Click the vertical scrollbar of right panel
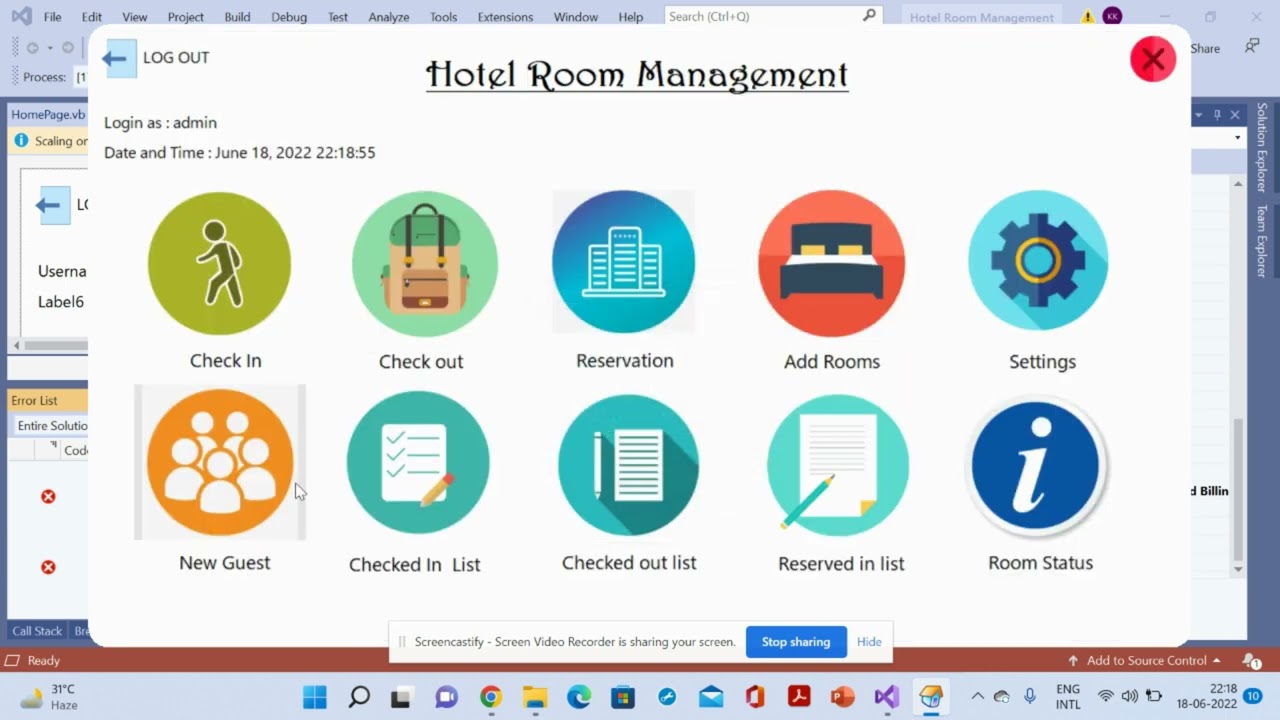This screenshot has height=720, width=1280. tap(1238, 489)
